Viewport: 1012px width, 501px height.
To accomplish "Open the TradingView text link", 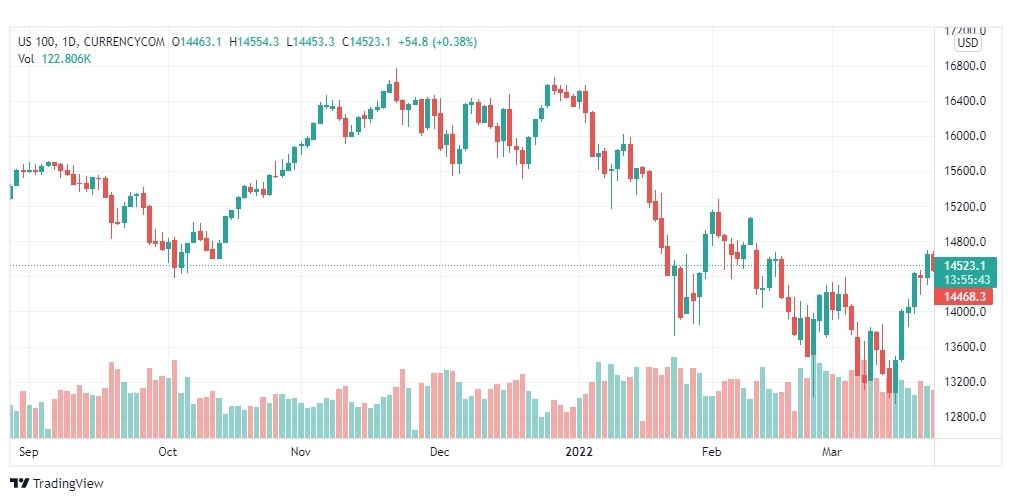I will 68,484.
